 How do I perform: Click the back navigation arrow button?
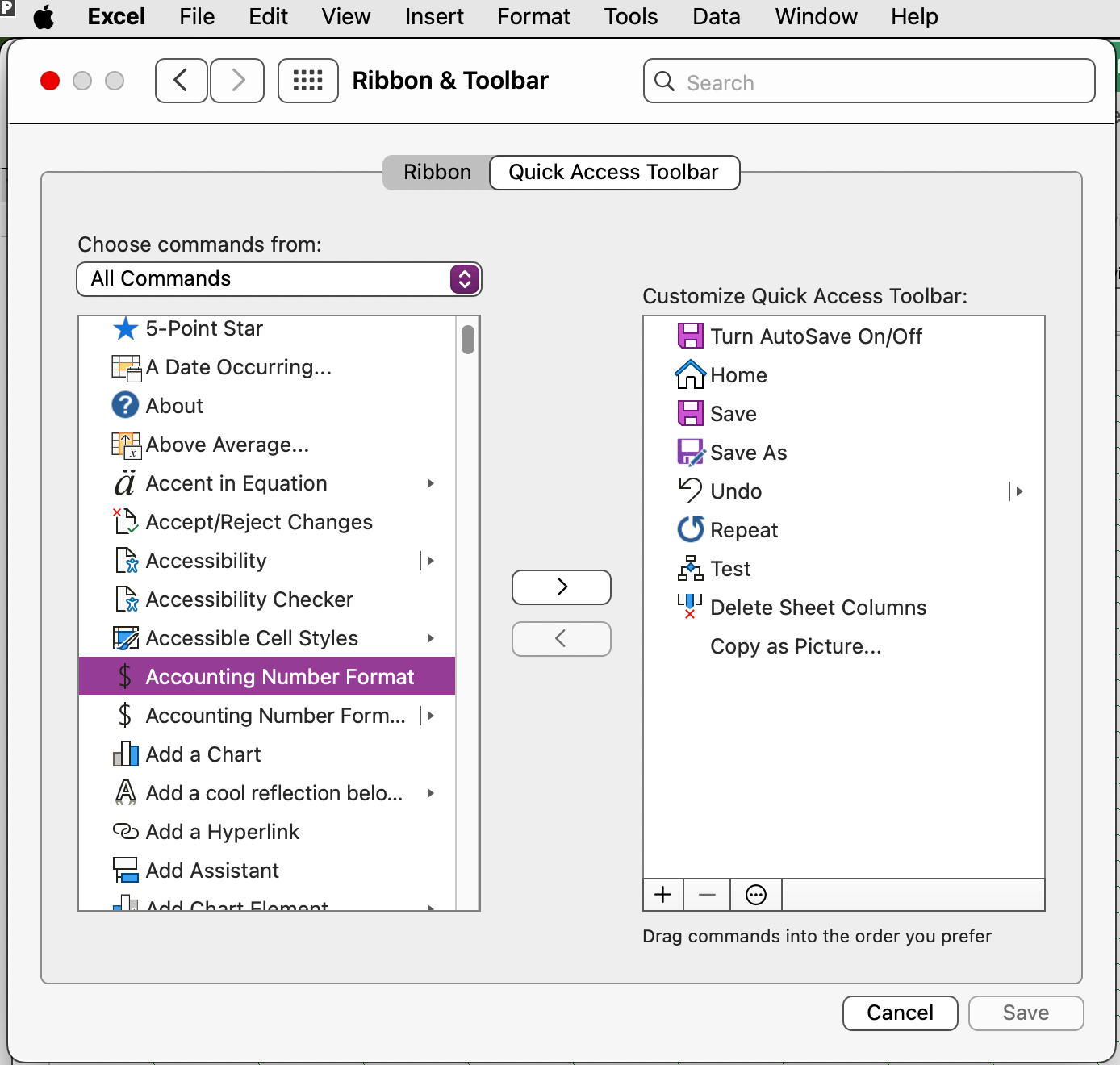(182, 81)
